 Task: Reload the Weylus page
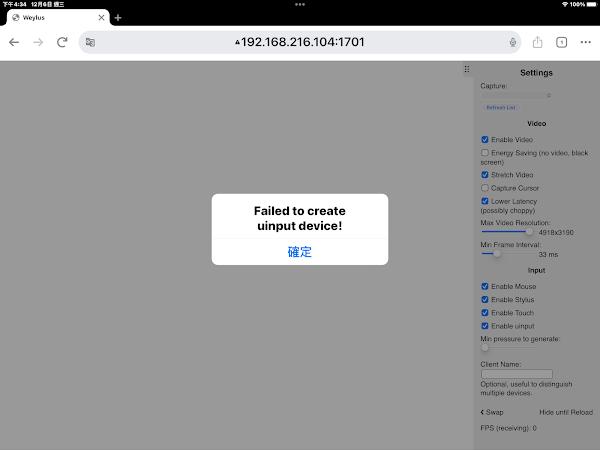[x=62, y=42]
